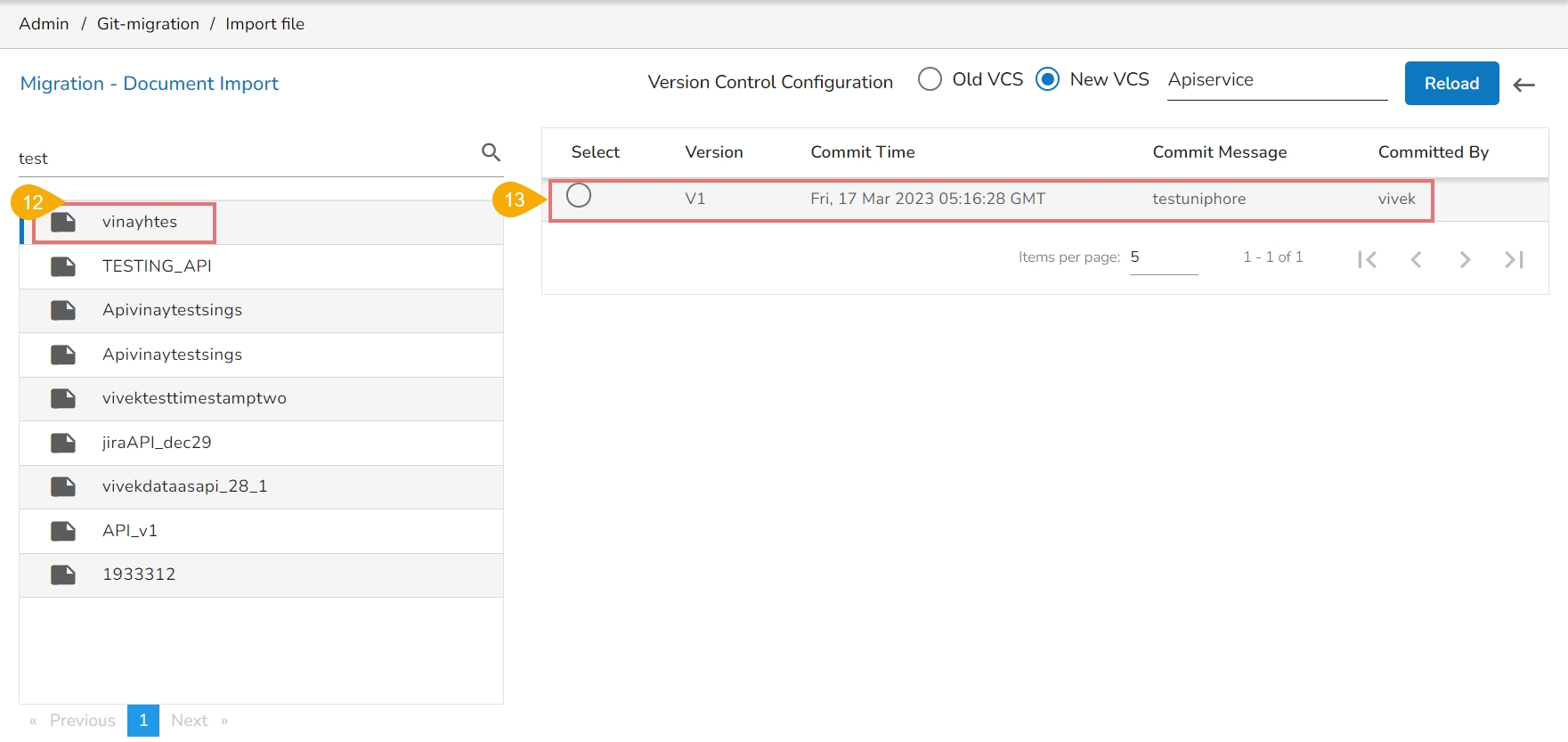Open Git-migration breadcrumb link
The height and width of the screenshot is (742, 1568).
pos(148,24)
